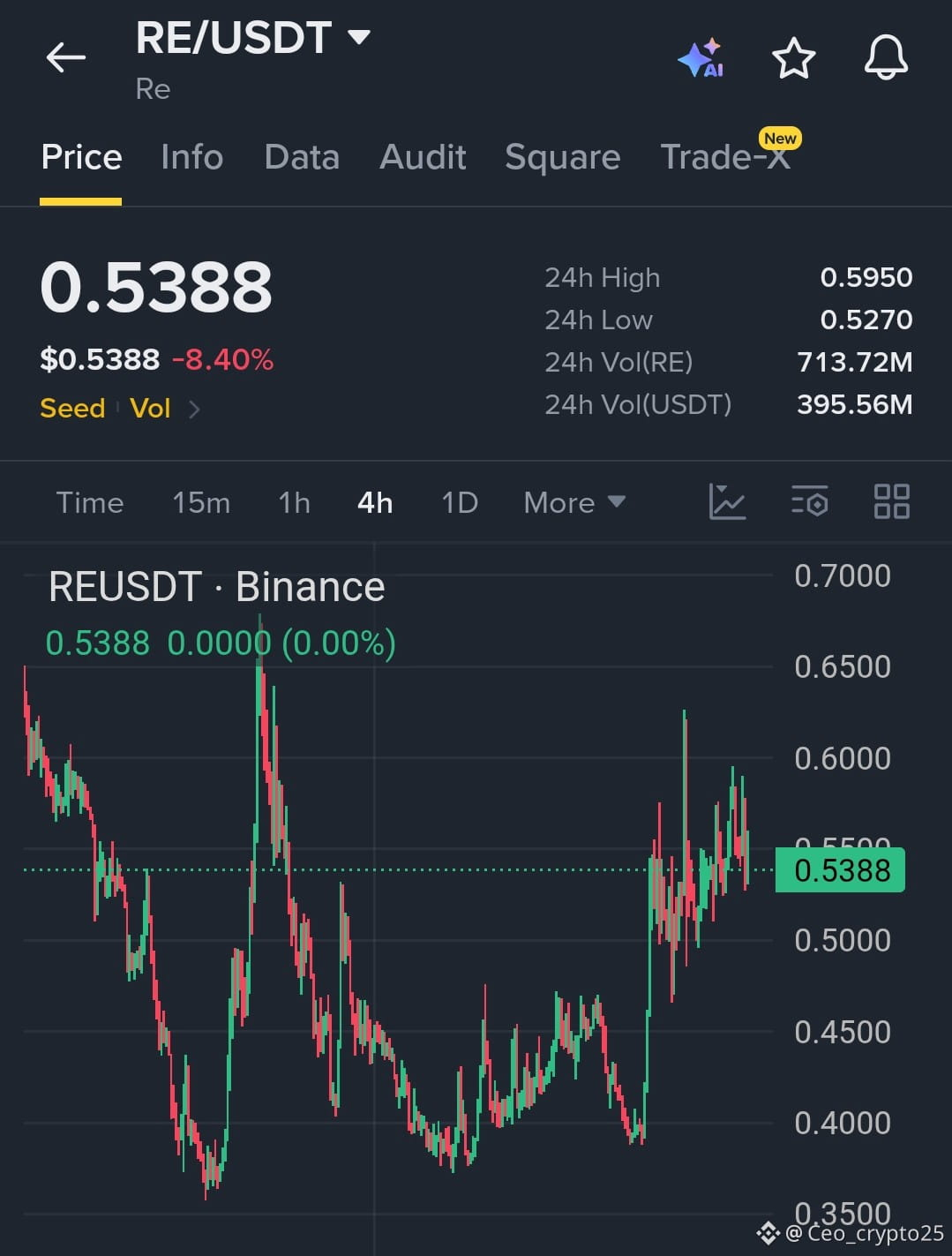Switch to the Price tab
The height and width of the screenshot is (1256, 952).
click(x=81, y=157)
